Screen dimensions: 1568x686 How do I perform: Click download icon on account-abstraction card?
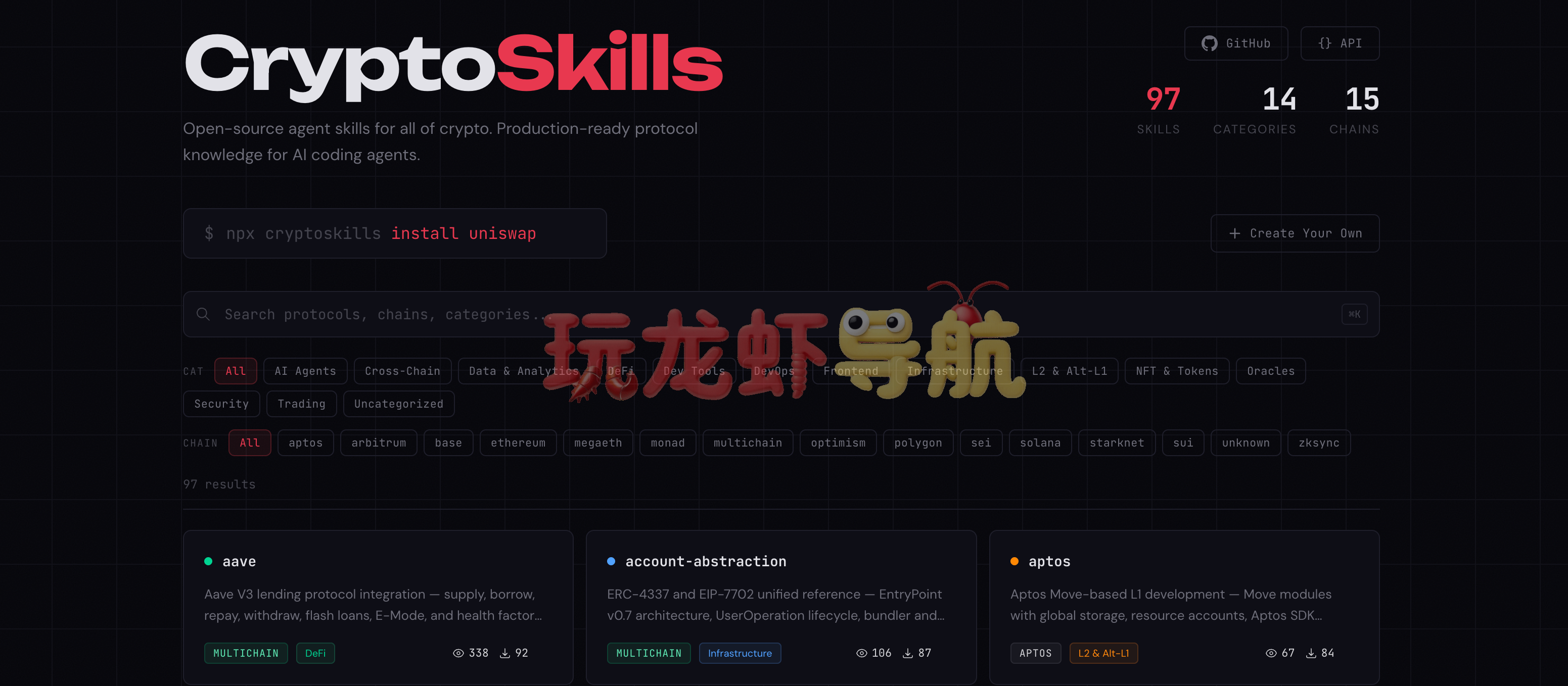pyautogui.click(x=907, y=653)
